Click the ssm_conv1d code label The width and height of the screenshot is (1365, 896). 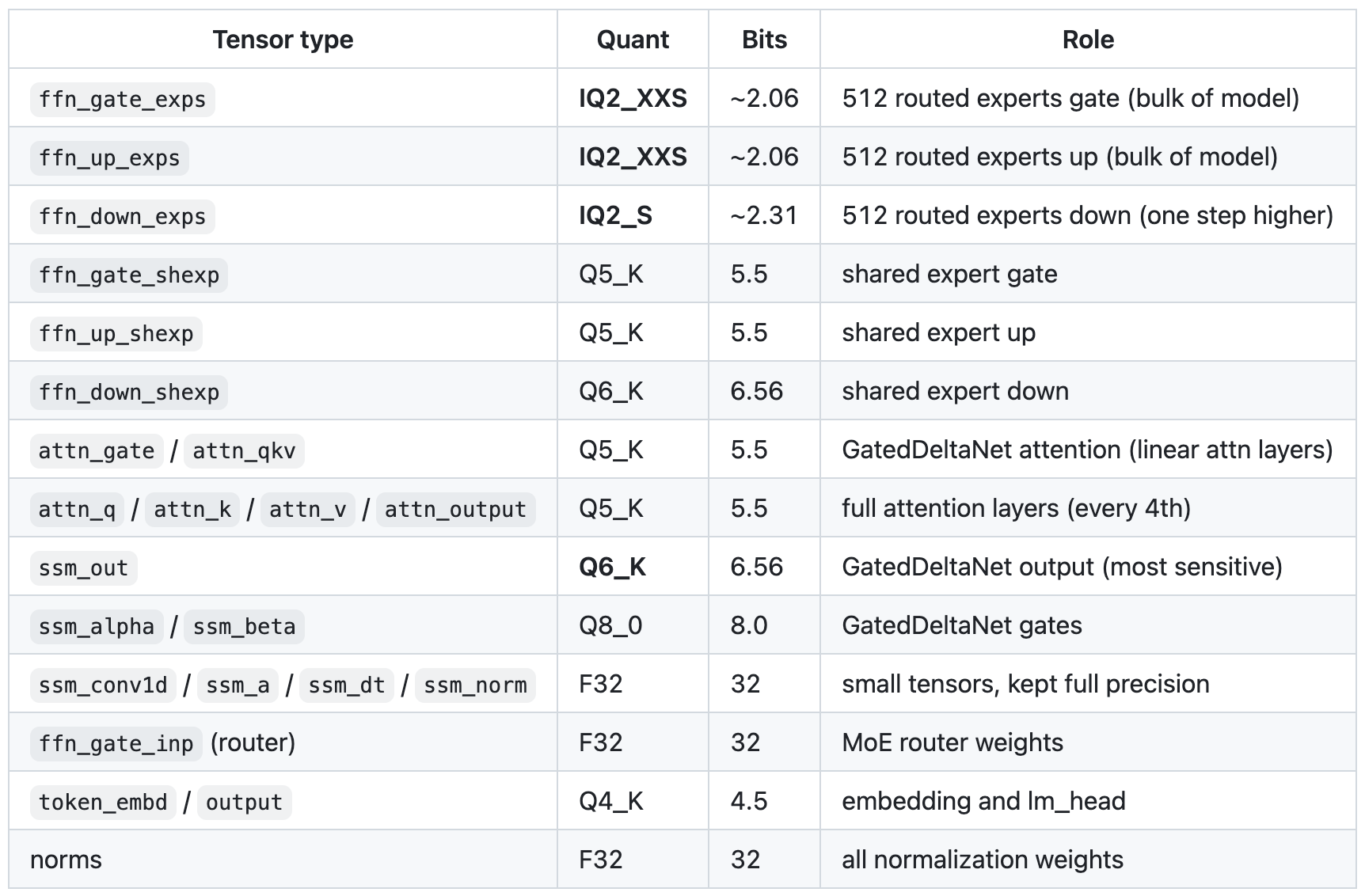(103, 685)
